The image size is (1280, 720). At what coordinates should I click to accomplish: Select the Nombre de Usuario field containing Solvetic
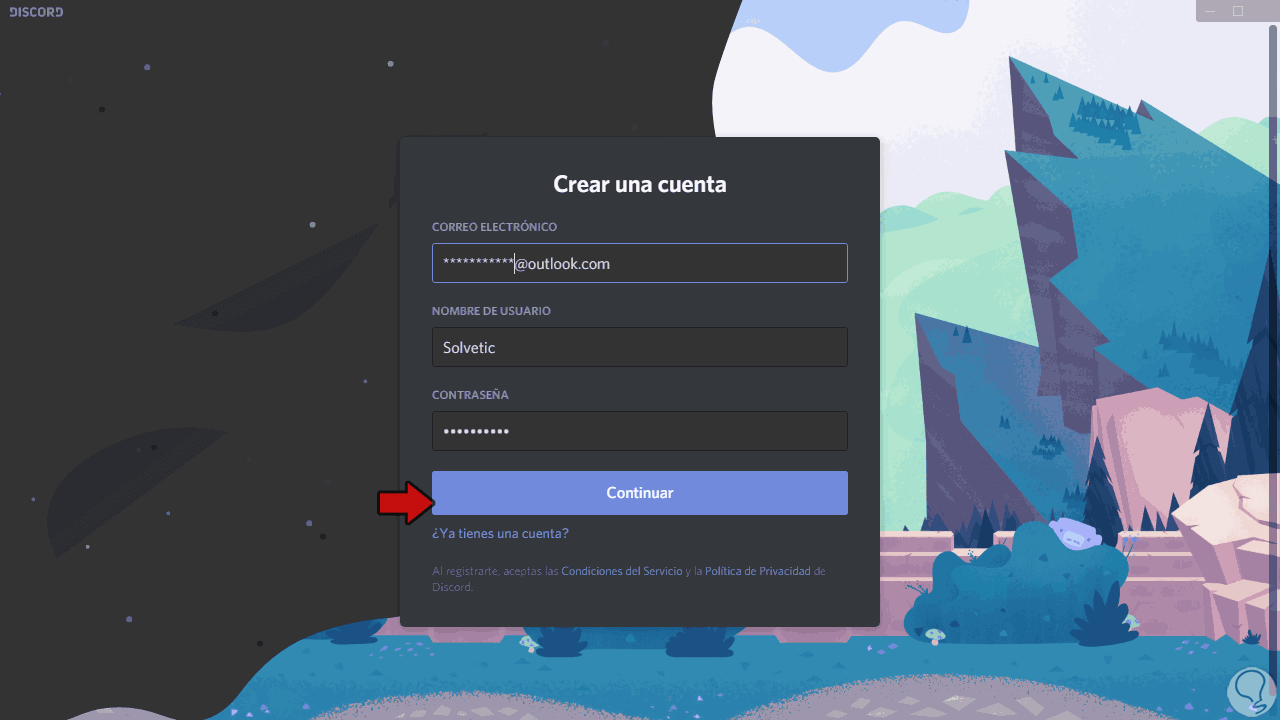(640, 347)
